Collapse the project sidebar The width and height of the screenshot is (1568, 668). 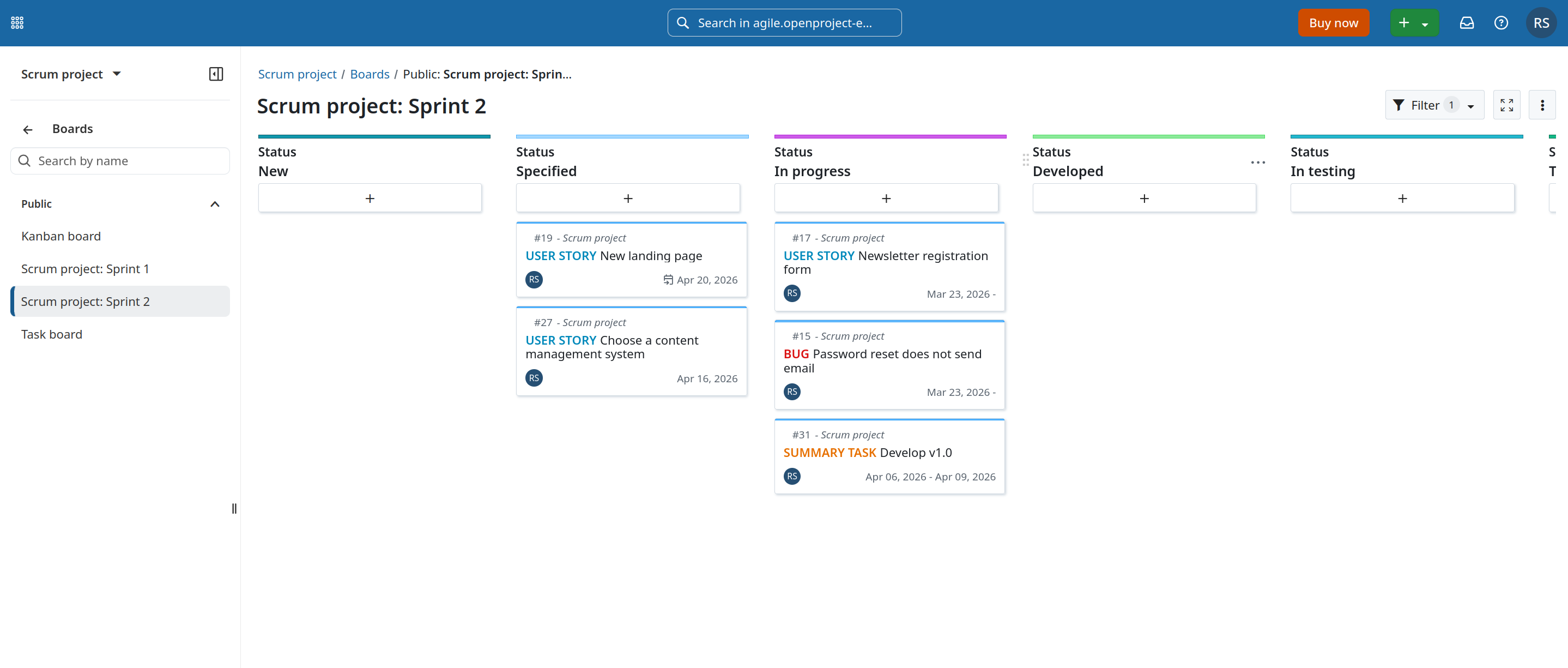[215, 74]
